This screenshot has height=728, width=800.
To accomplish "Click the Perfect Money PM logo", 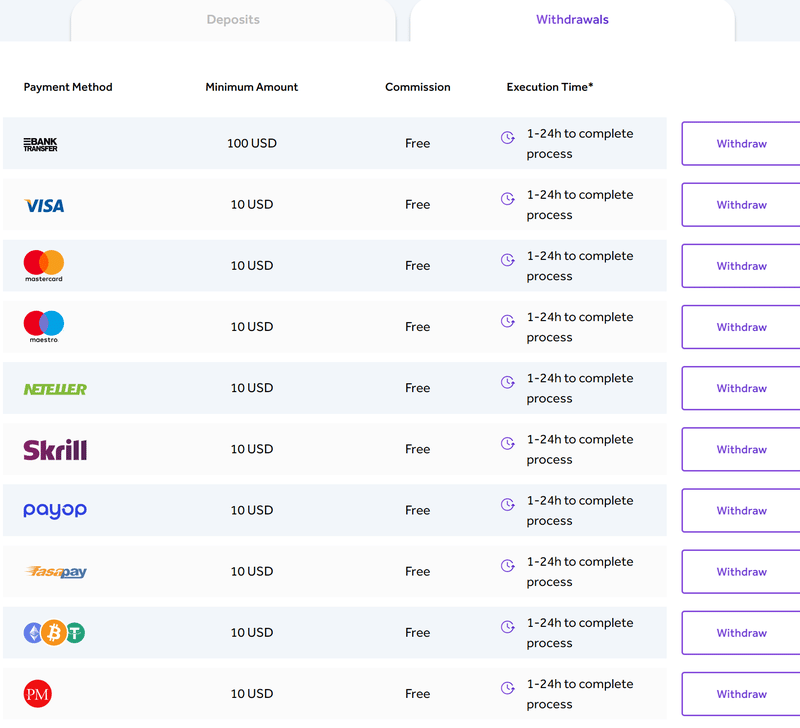I will [38, 694].
